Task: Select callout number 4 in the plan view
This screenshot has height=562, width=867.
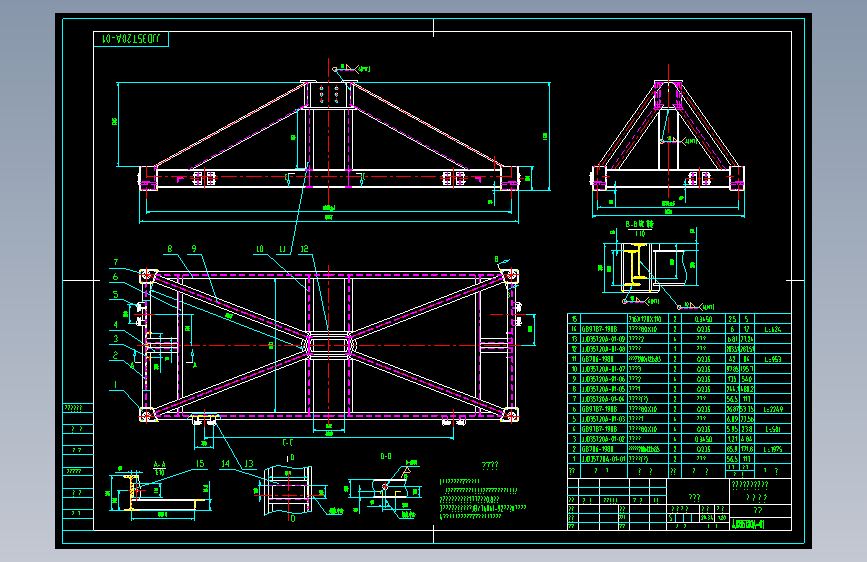Action: [x=116, y=325]
